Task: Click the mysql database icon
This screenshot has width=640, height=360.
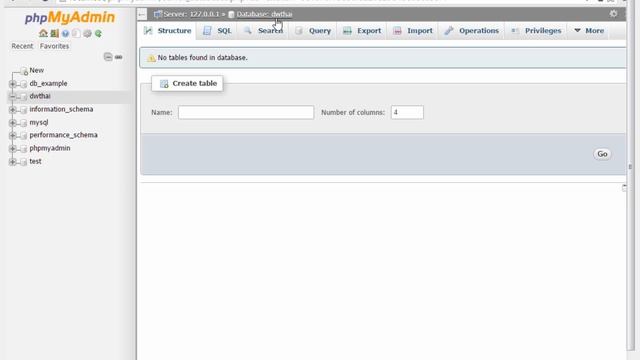Action: [x=23, y=123]
